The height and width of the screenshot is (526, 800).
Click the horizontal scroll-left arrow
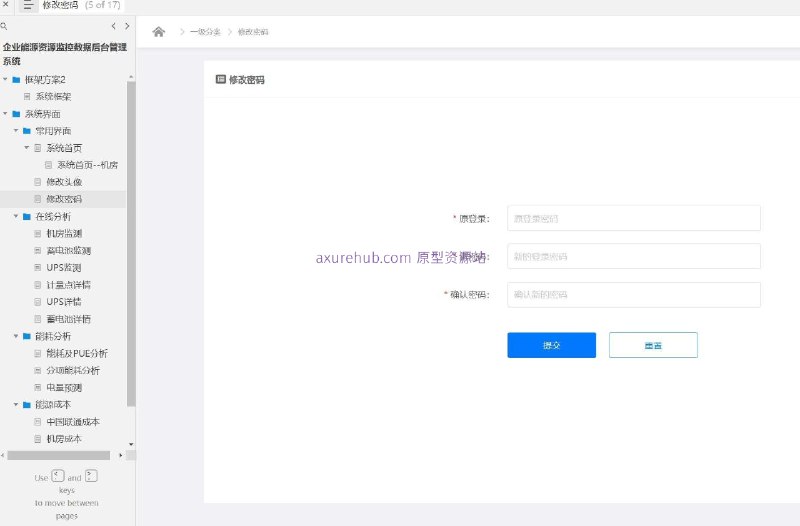point(3,455)
